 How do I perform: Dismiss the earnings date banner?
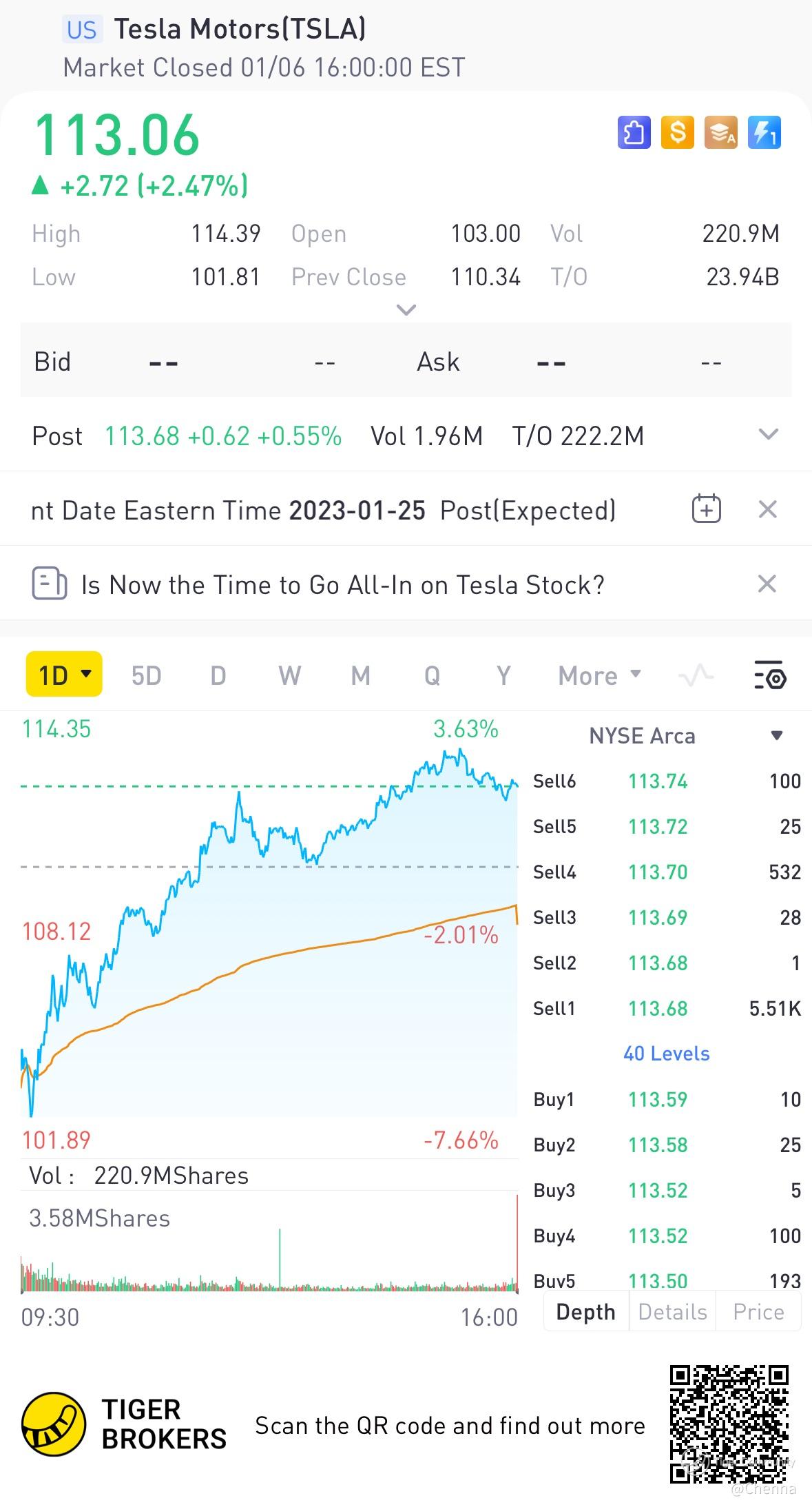click(767, 509)
